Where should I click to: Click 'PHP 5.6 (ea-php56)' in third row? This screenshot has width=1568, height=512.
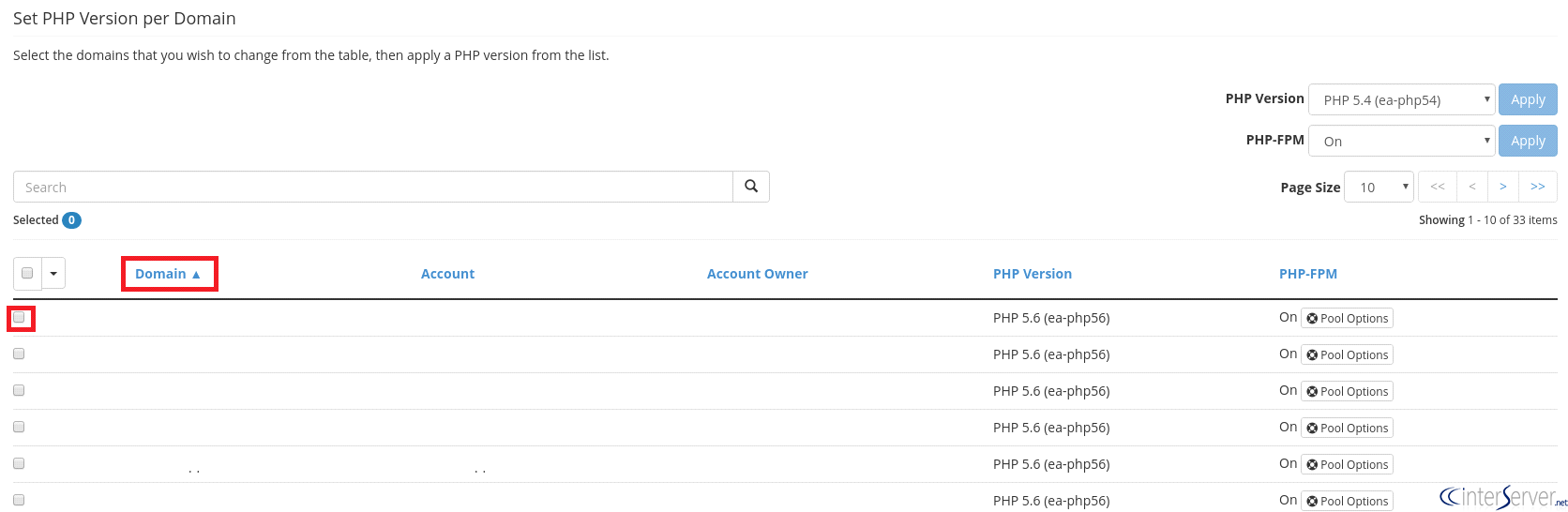1051,391
